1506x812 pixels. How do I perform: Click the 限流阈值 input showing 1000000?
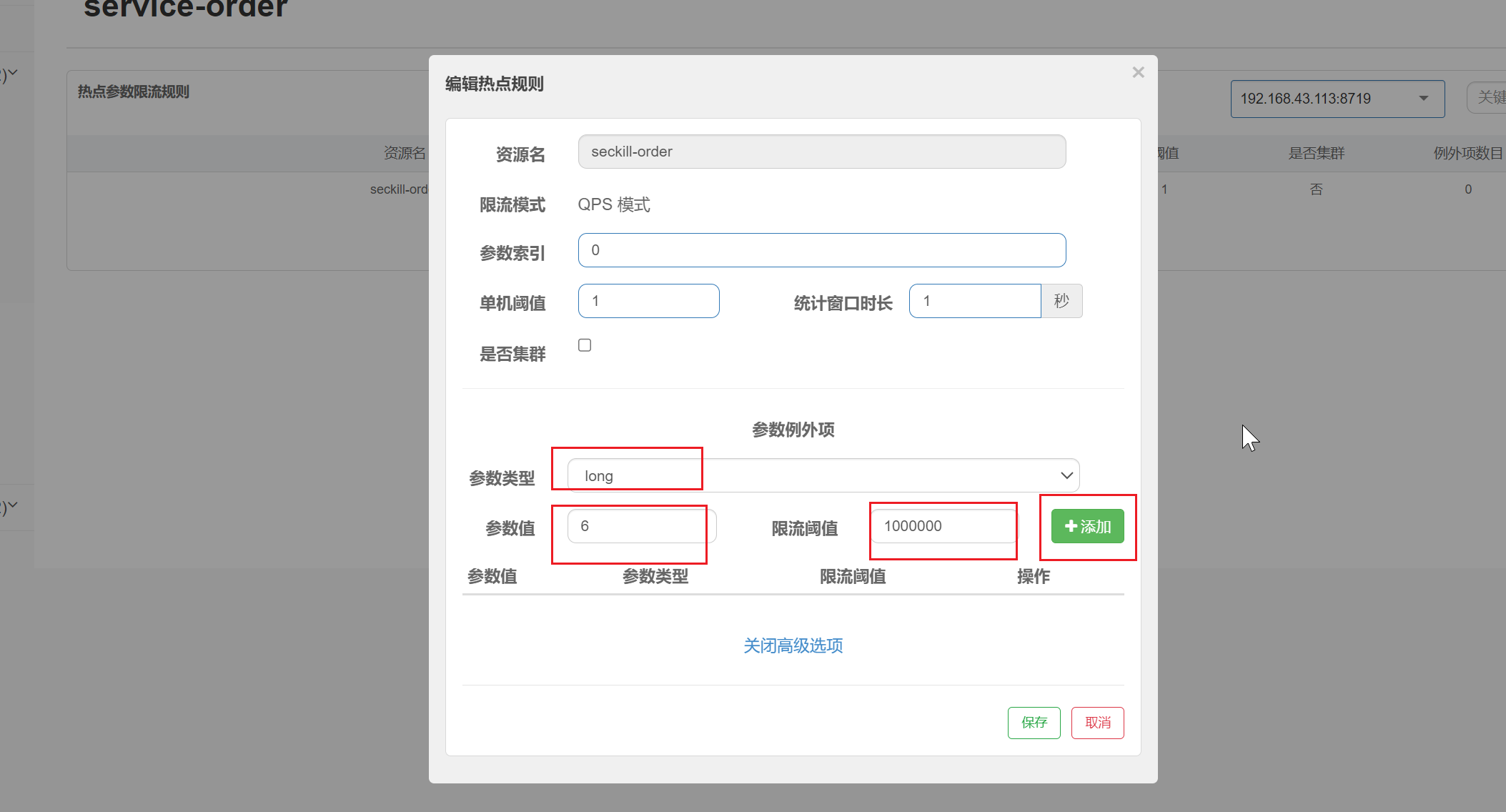coord(943,526)
